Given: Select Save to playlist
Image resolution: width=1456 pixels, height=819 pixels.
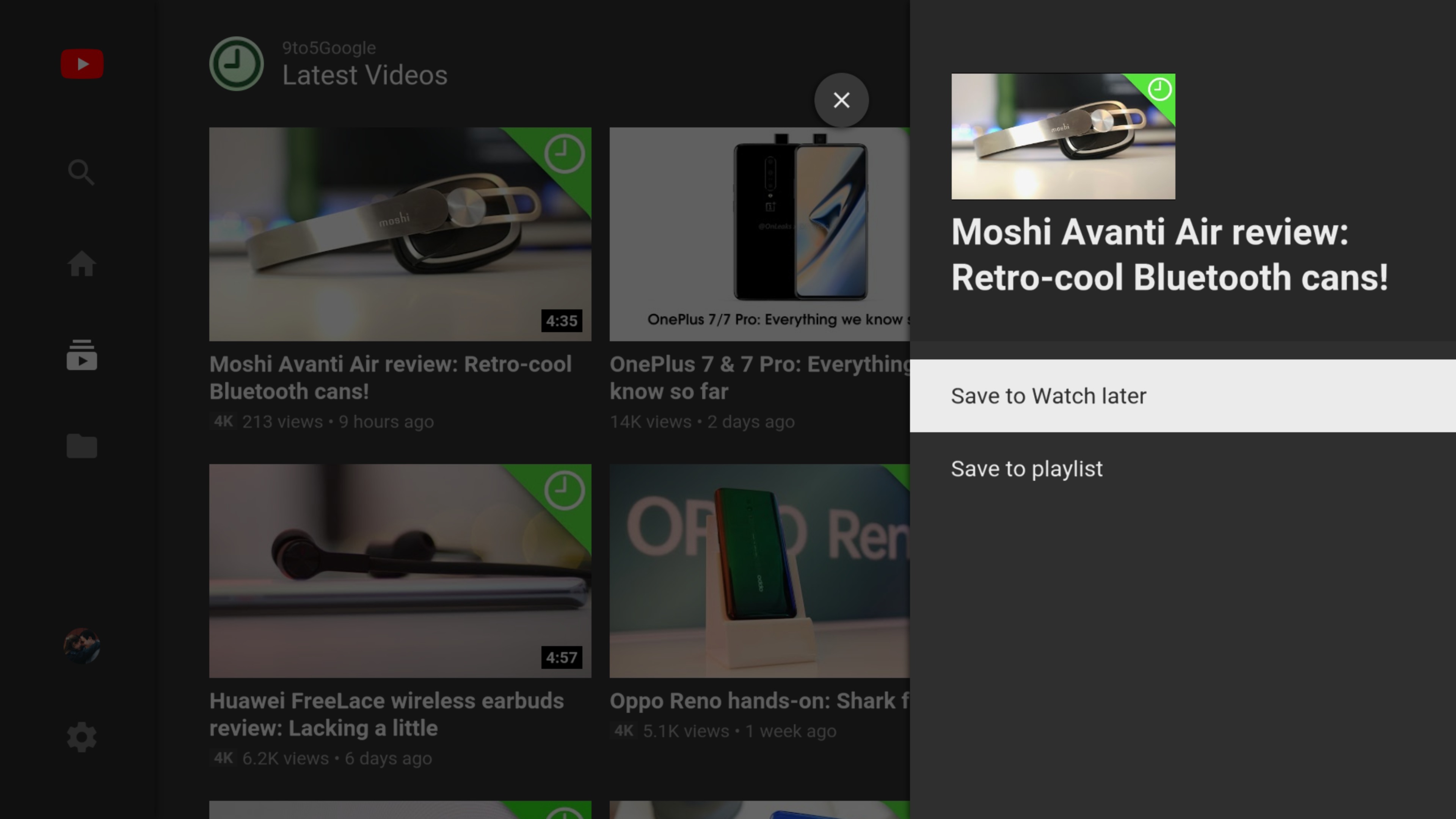Looking at the screenshot, I should (x=1183, y=469).
